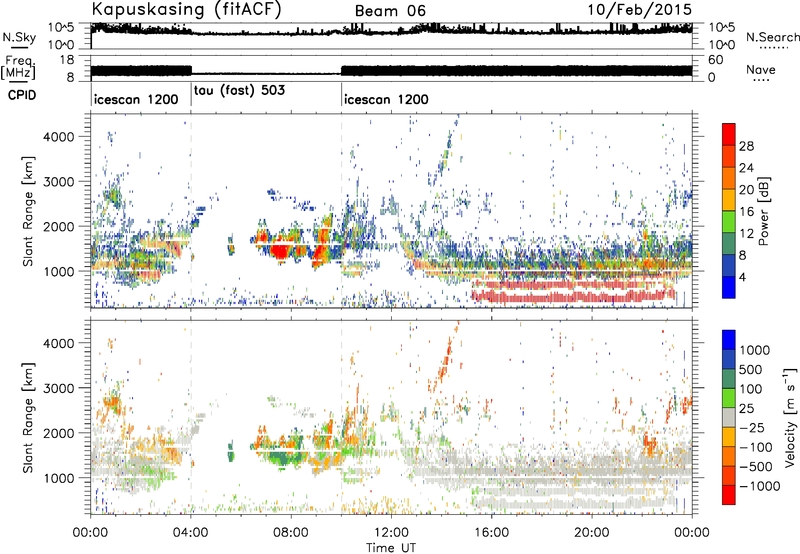Click the '10^5' tick on the left noise axis
The height and width of the screenshot is (554, 800).
tap(61, 28)
